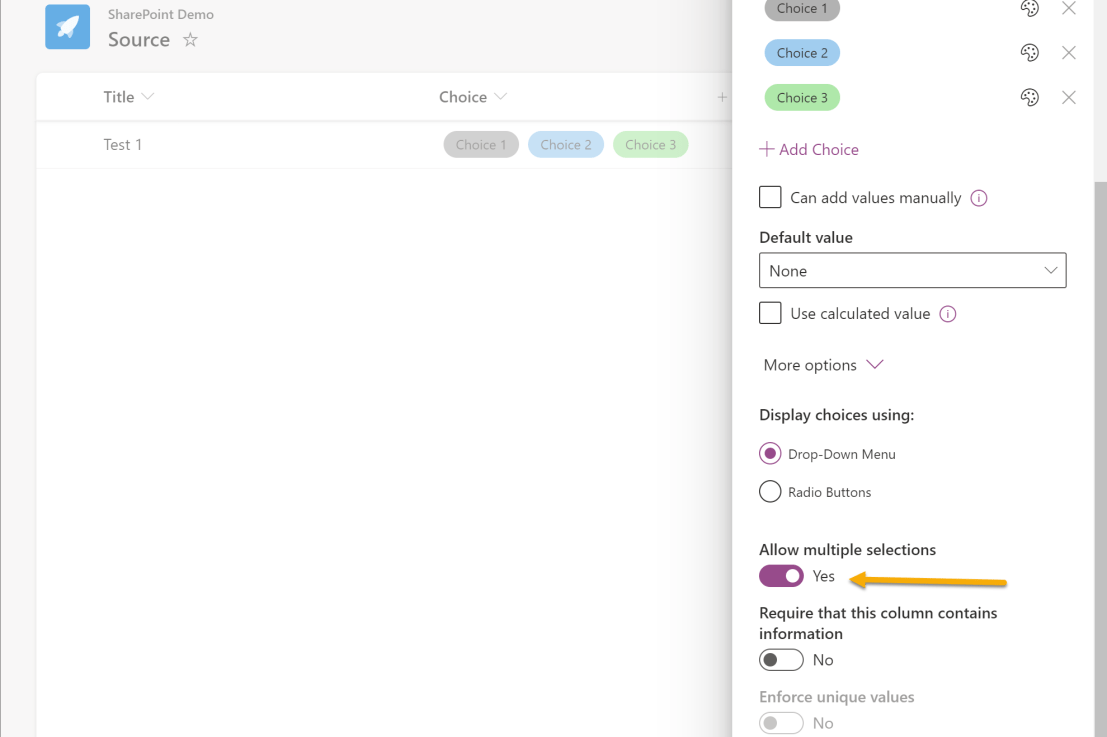Click the Add Choice link
1107x737 pixels.
pyautogui.click(x=809, y=148)
